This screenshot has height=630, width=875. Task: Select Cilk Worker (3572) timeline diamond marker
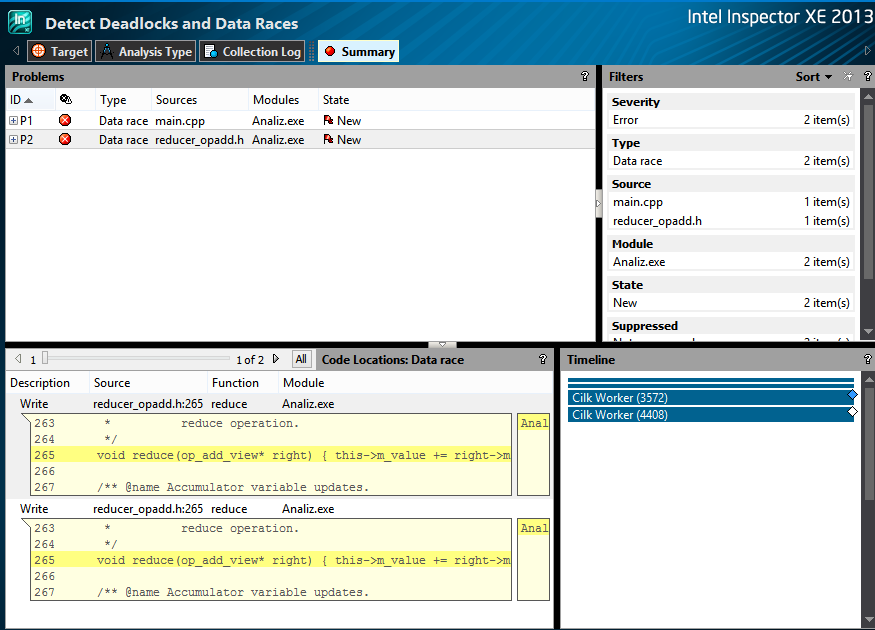tap(852, 396)
